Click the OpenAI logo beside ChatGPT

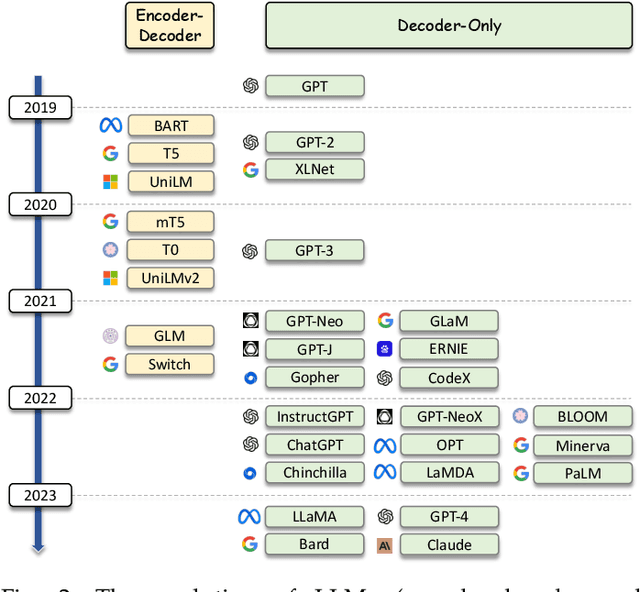coord(251,444)
